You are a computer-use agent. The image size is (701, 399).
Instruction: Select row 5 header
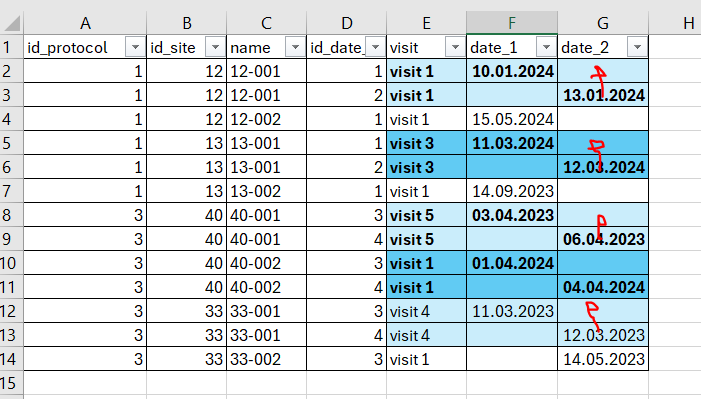pos(12,143)
